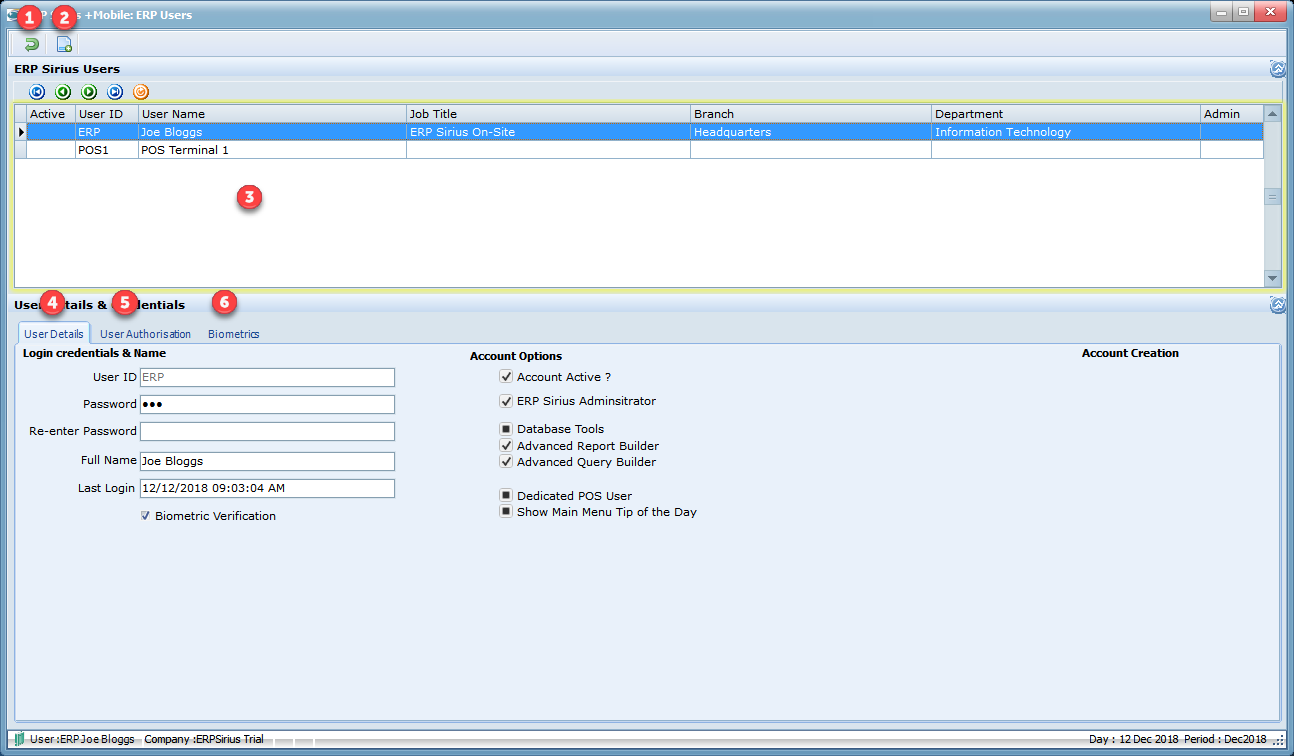Select the User Details tab
The width and height of the screenshot is (1294, 756).
pyautogui.click(x=54, y=334)
